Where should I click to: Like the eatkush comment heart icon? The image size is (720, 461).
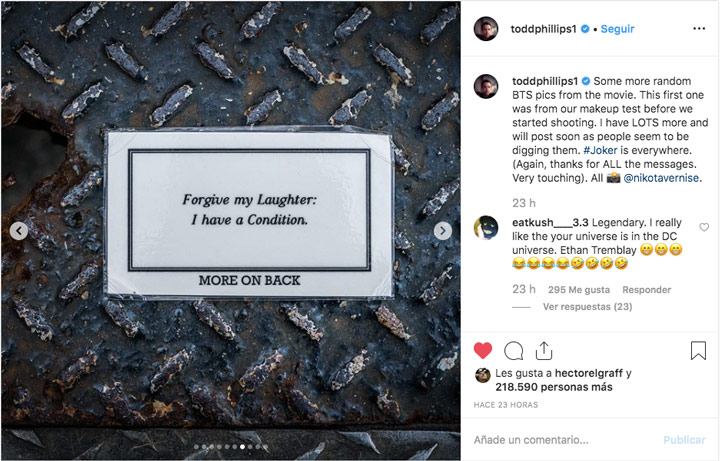(x=704, y=227)
